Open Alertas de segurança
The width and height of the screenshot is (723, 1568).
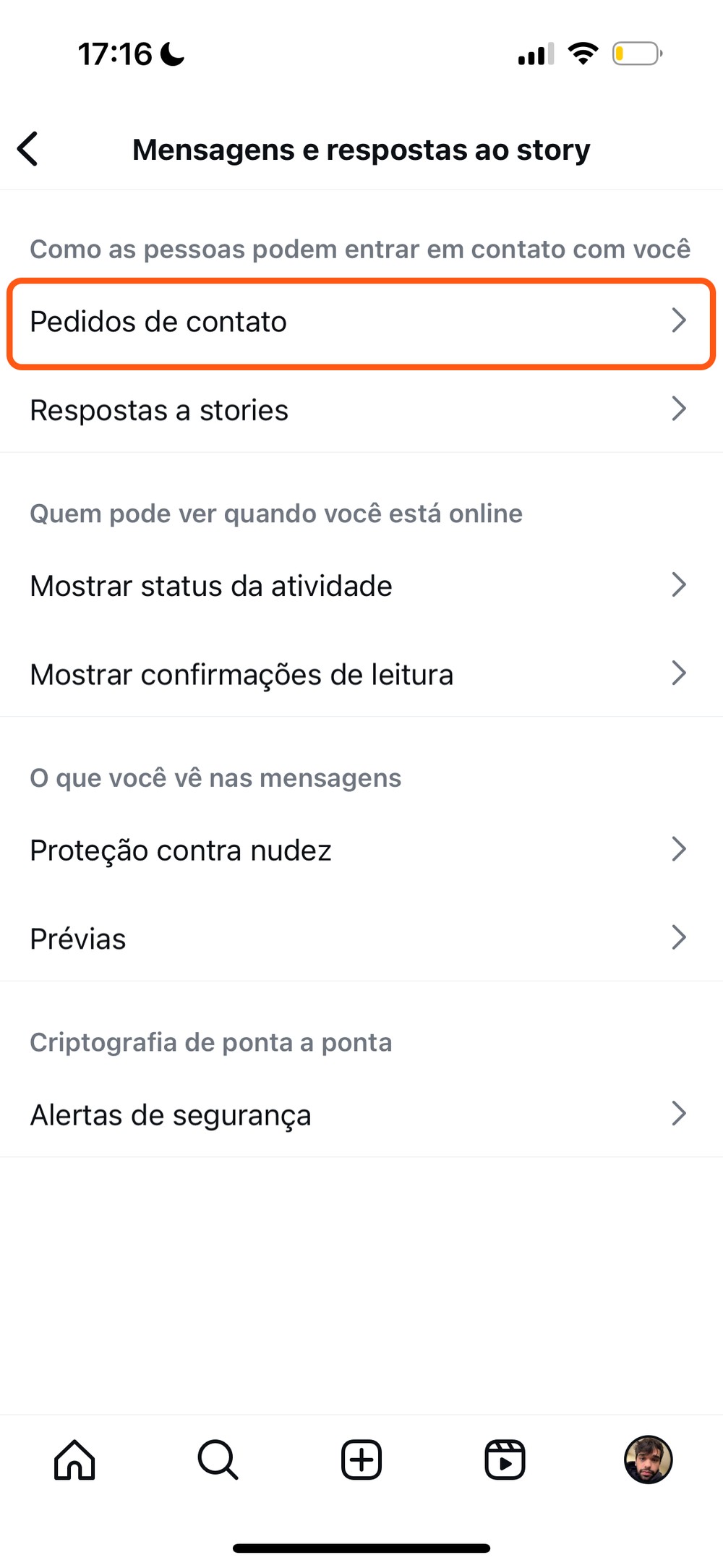171,1115
